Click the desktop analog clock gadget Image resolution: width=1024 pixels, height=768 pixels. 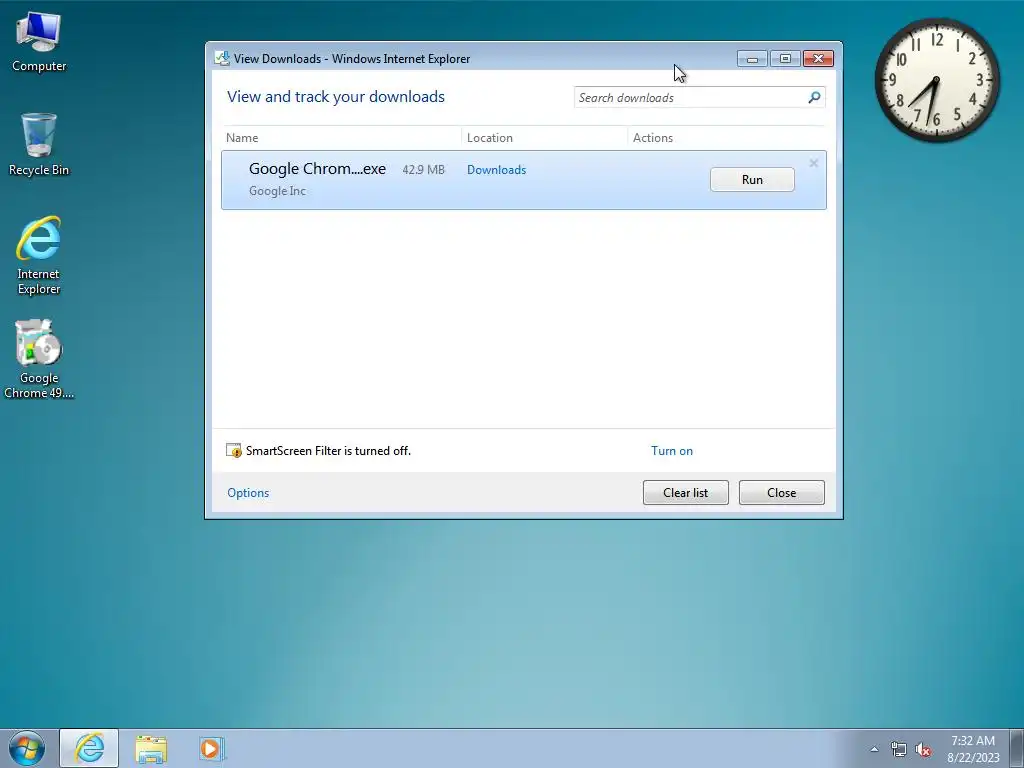pyautogui.click(x=937, y=80)
